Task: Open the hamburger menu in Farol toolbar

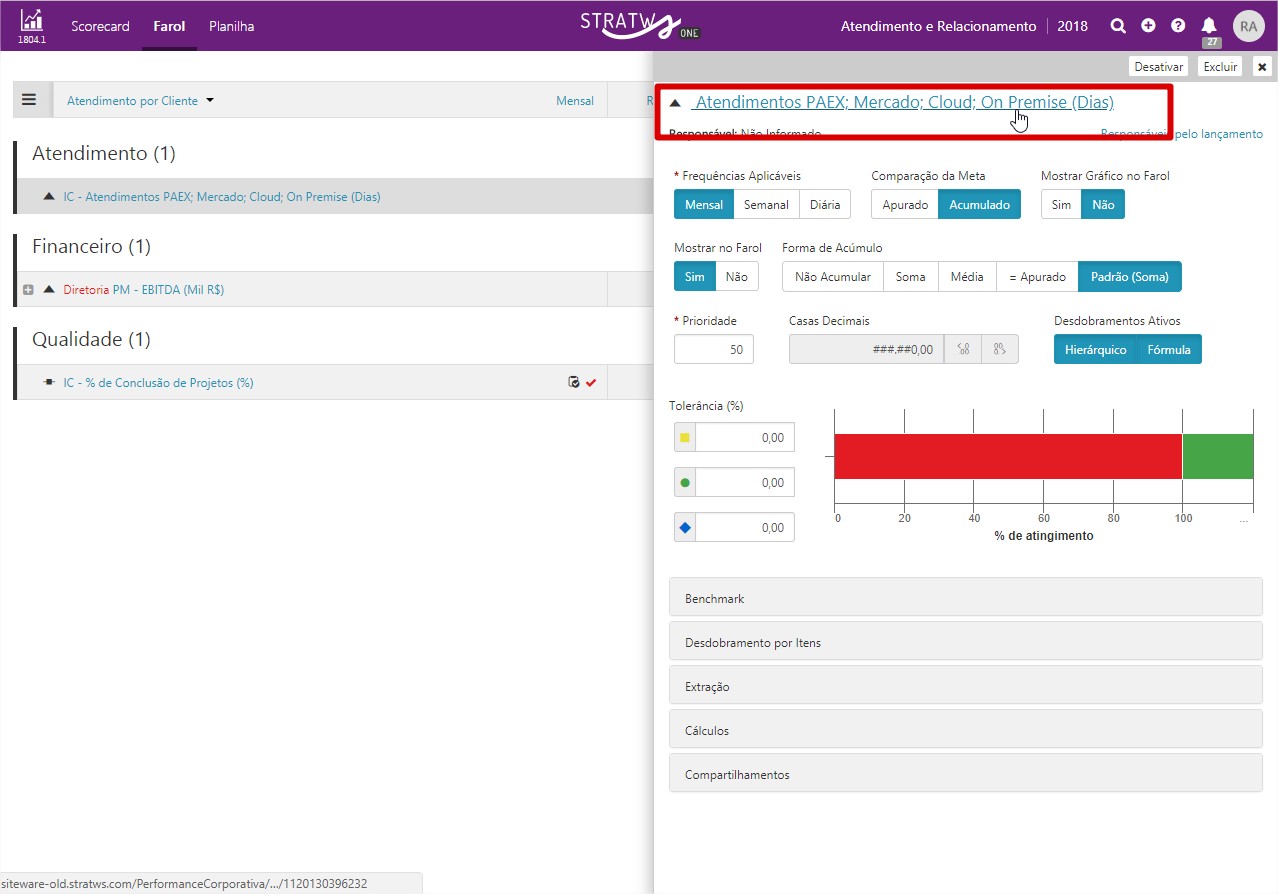Action: pyautogui.click(x=29, y=100)
